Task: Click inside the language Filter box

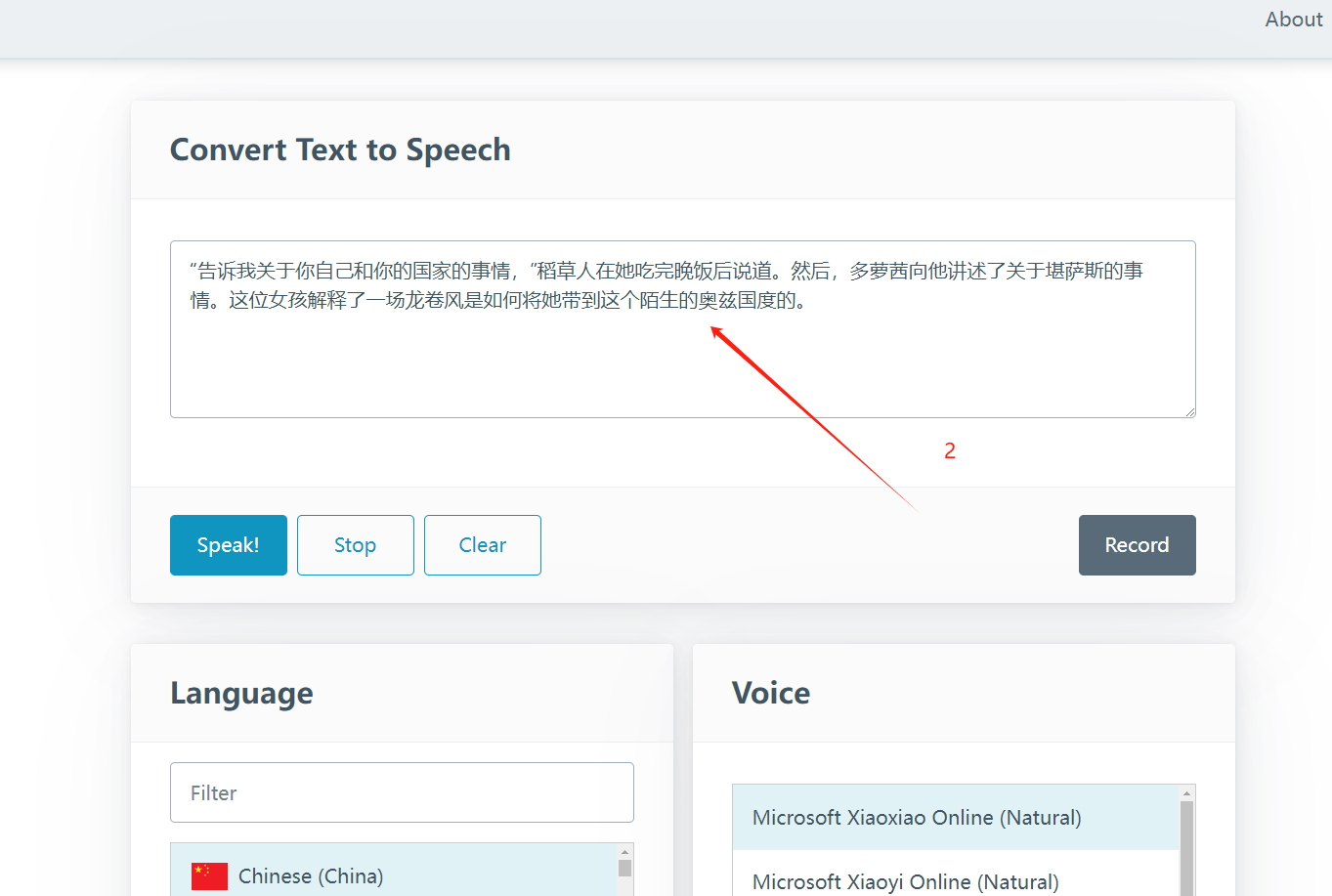Action: [402, 791]
